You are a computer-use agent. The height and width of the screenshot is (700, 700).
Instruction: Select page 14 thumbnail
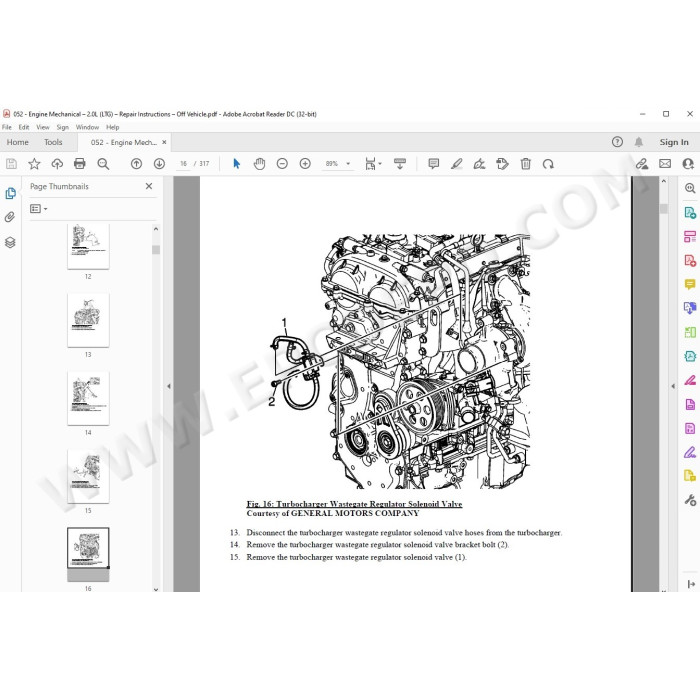[x=88, y=398]
